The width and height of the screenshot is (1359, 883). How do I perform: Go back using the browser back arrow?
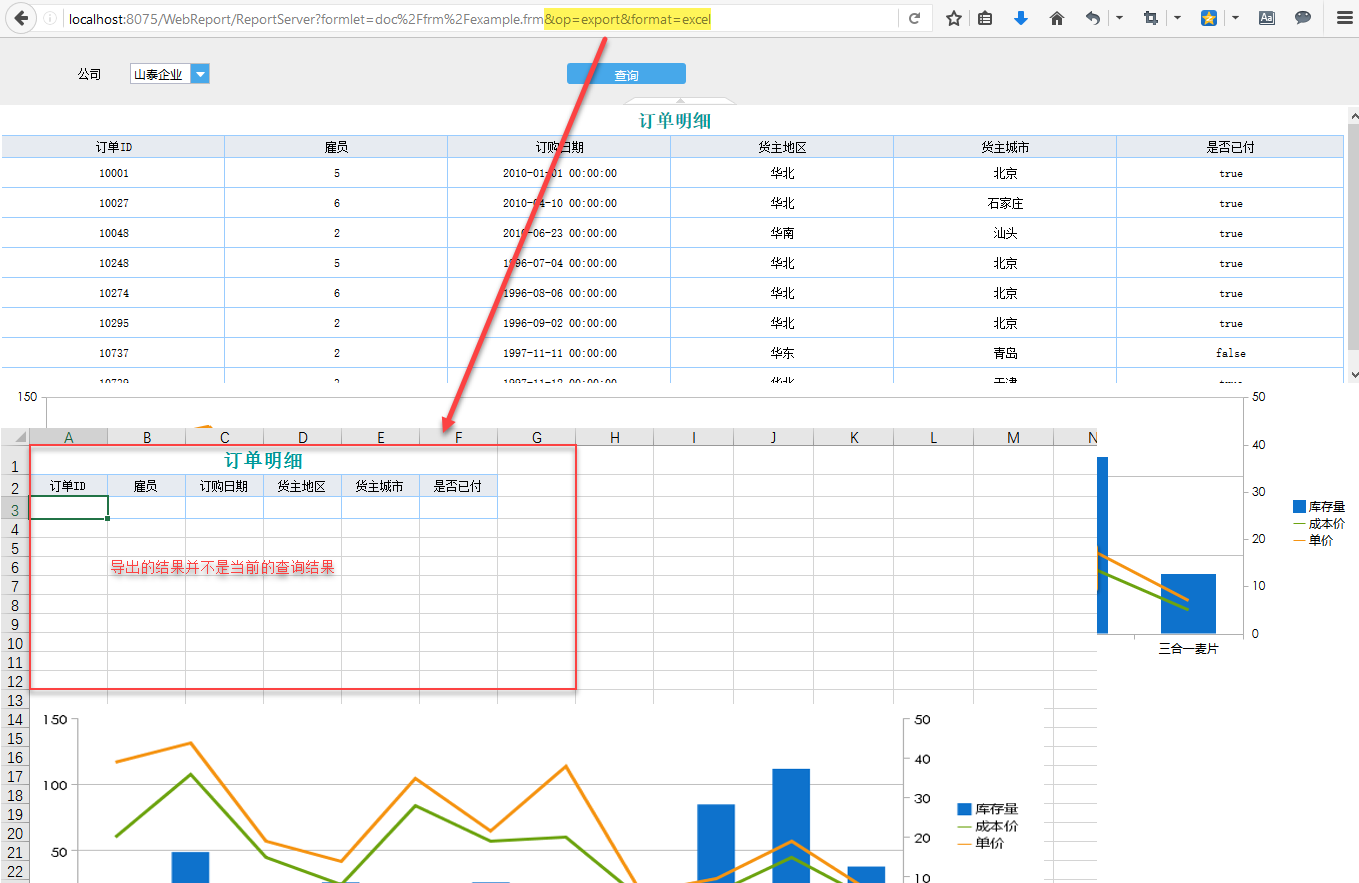pyautogui.click(x=20, y=18)
